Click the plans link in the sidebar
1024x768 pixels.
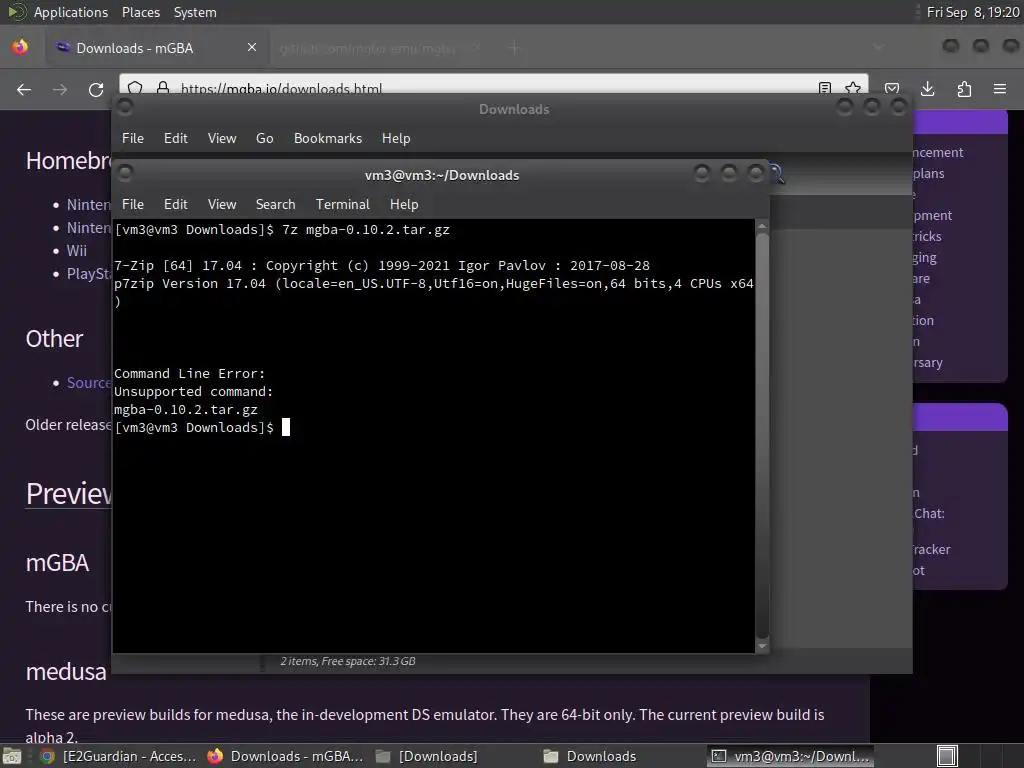(x=929, y=174)
